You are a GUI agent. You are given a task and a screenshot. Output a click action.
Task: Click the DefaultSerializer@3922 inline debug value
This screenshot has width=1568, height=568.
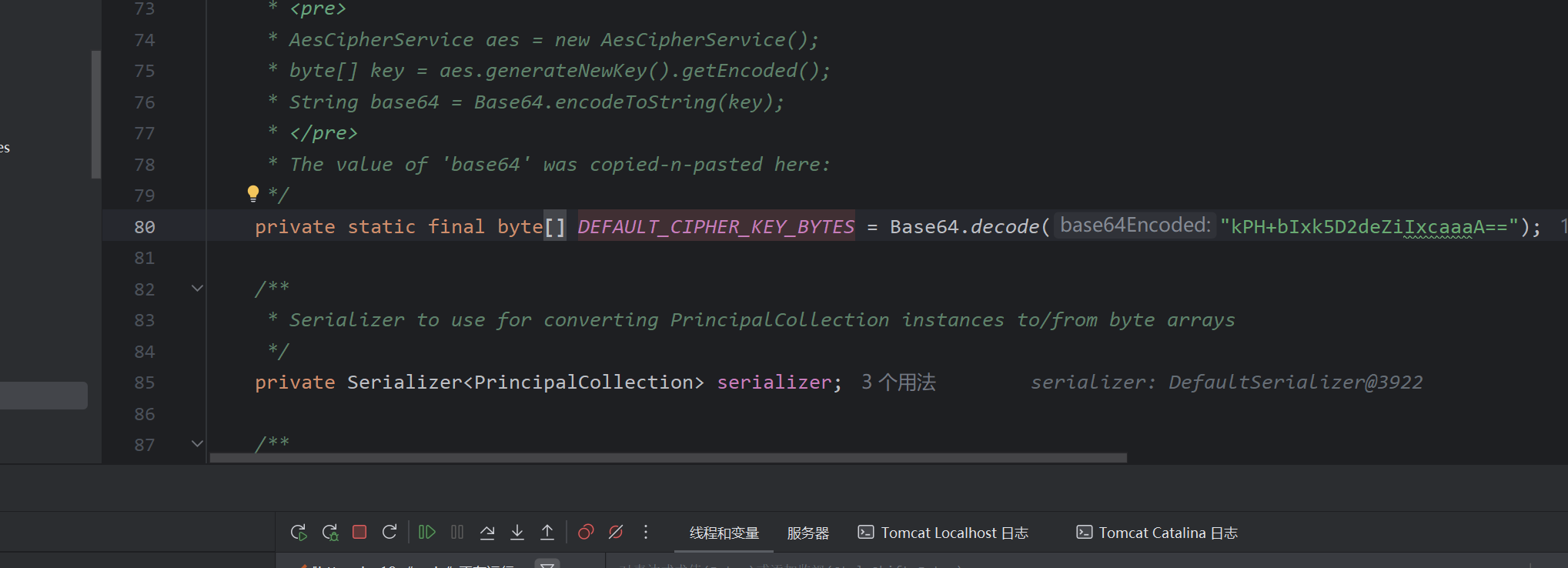(1295, 383)
